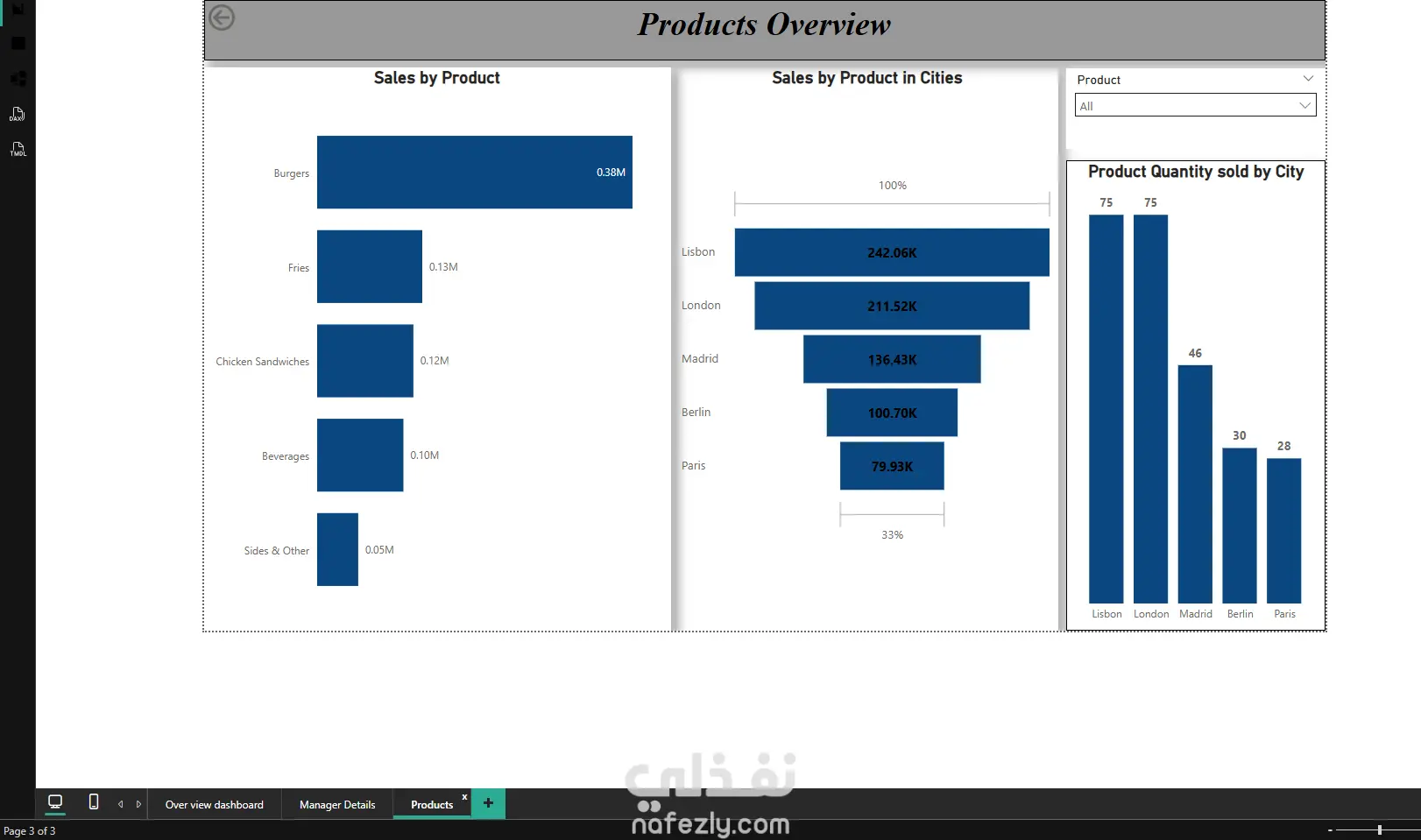Click the Sales by Product chart title
Screen dimensions: 1421x840
[437, 78]
